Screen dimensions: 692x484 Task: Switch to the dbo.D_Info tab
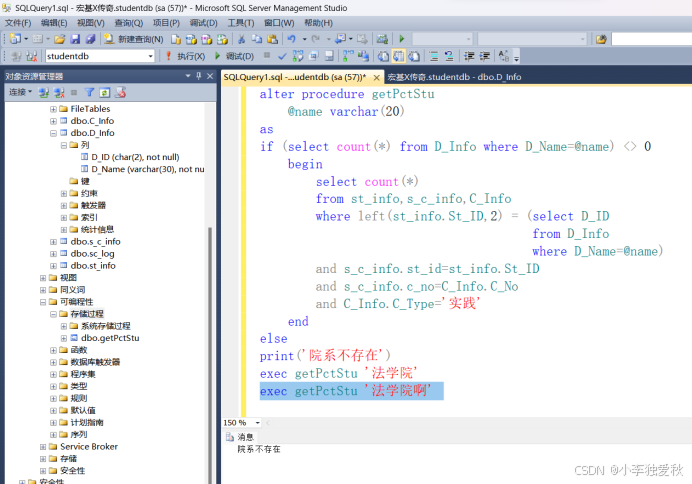click(x=454, y=77)
